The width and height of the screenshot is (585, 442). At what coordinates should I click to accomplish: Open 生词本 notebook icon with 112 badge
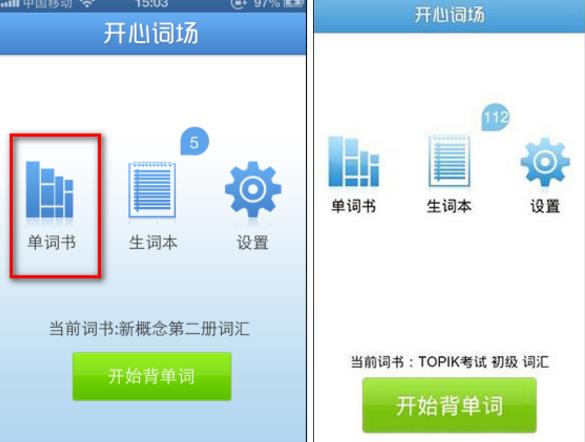point(449,161)
